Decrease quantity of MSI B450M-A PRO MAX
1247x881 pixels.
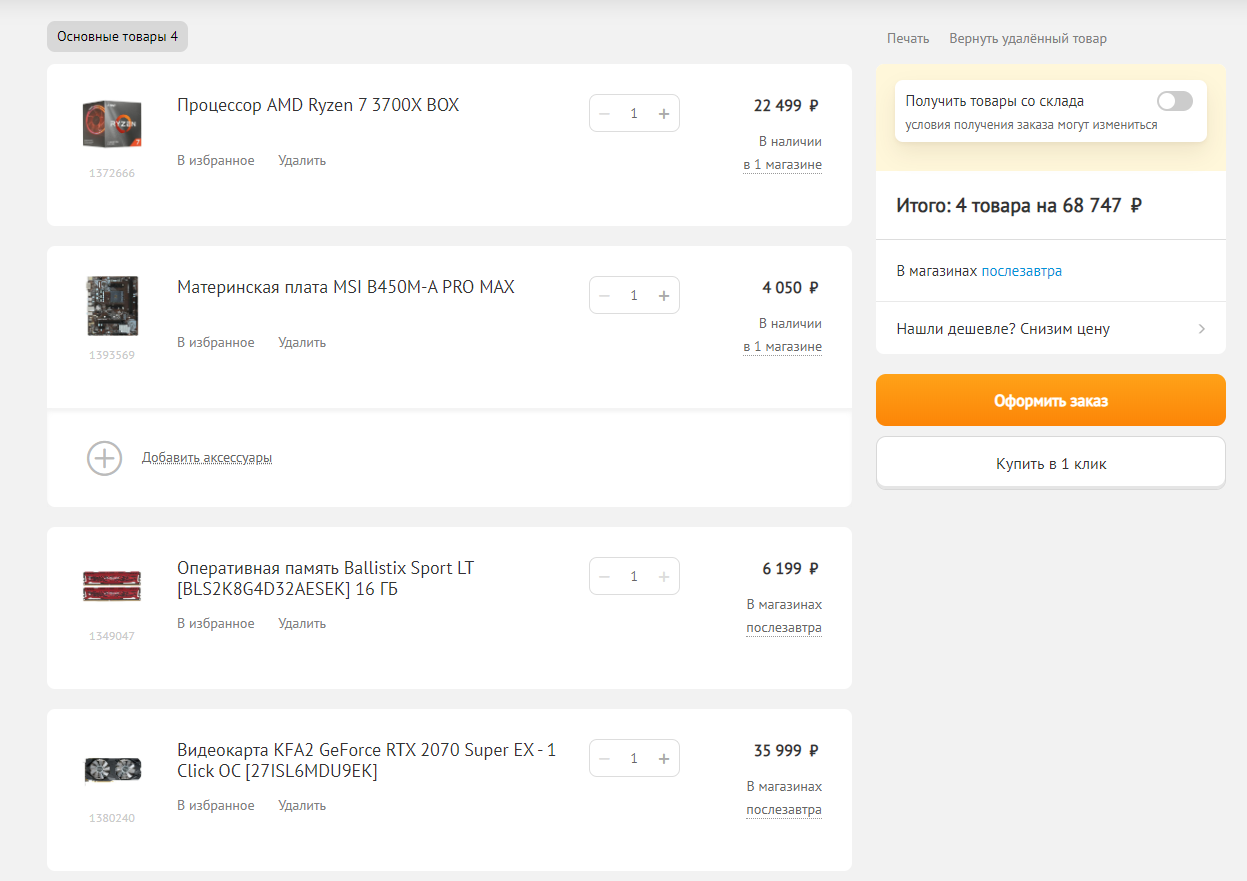pos(604,296)
